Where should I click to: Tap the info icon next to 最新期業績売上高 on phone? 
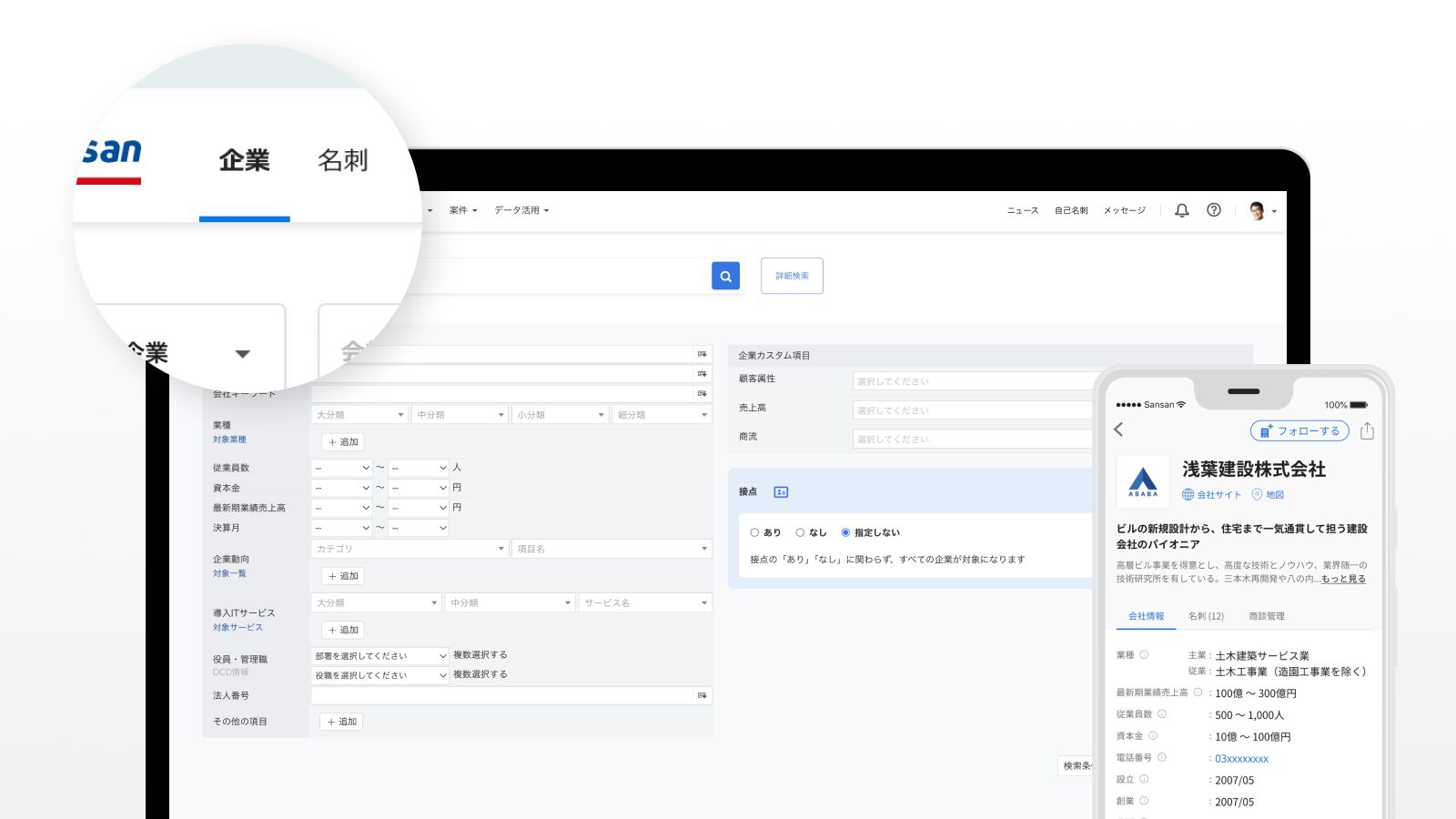1198,693
